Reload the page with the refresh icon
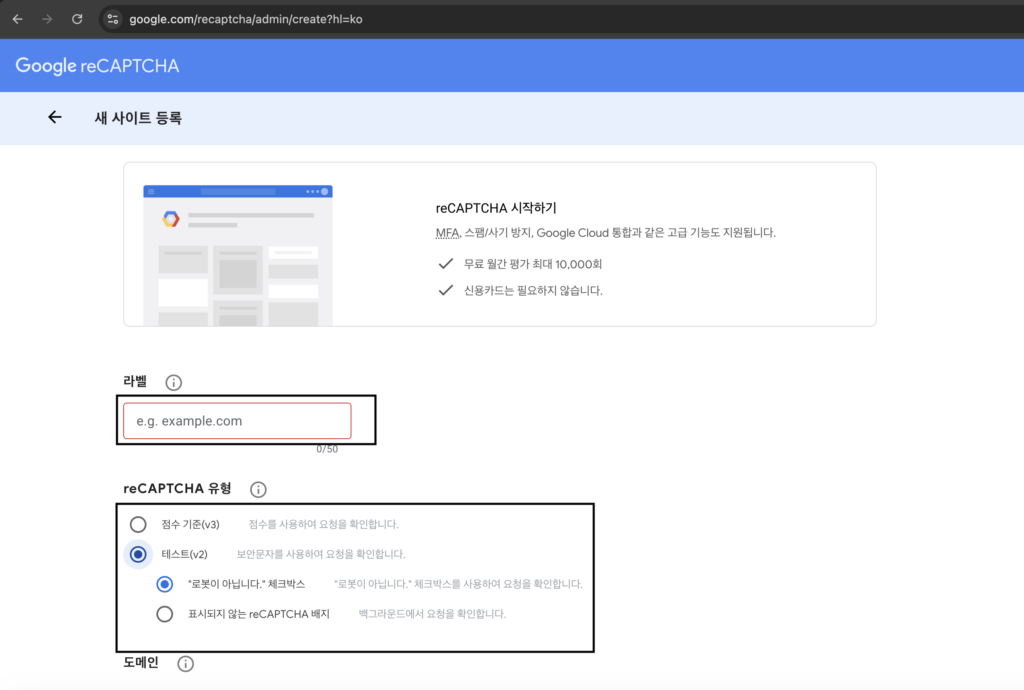1024x690 pixels. (77, 19)
